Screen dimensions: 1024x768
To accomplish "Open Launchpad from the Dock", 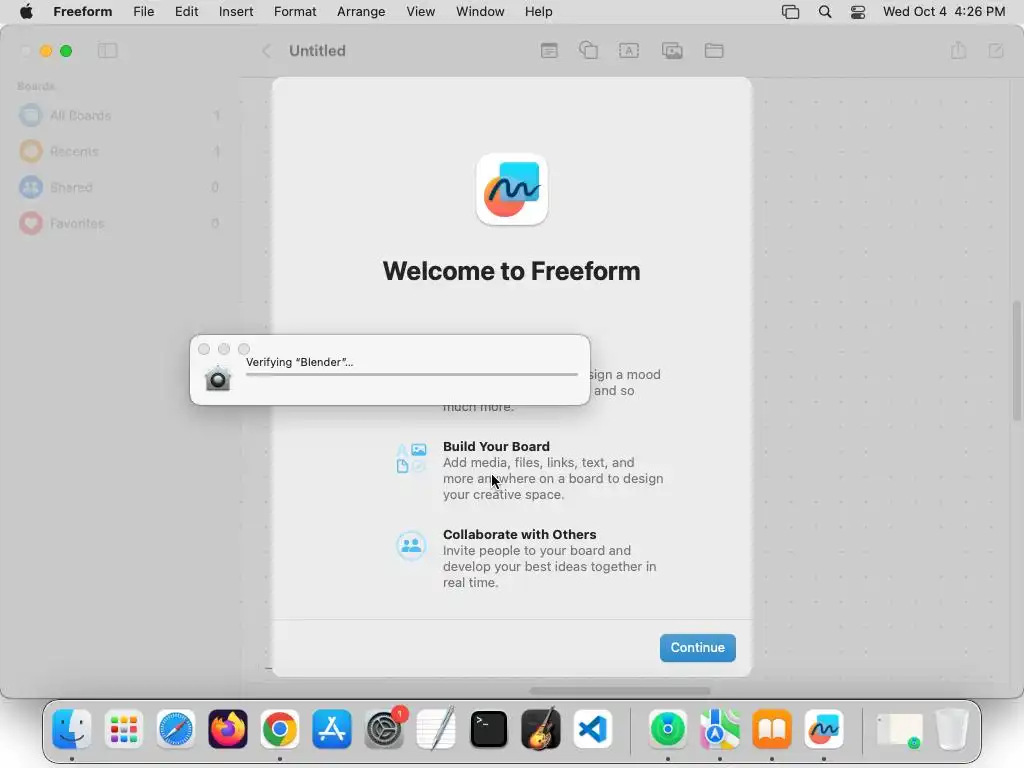I will [x=123, y=729].
